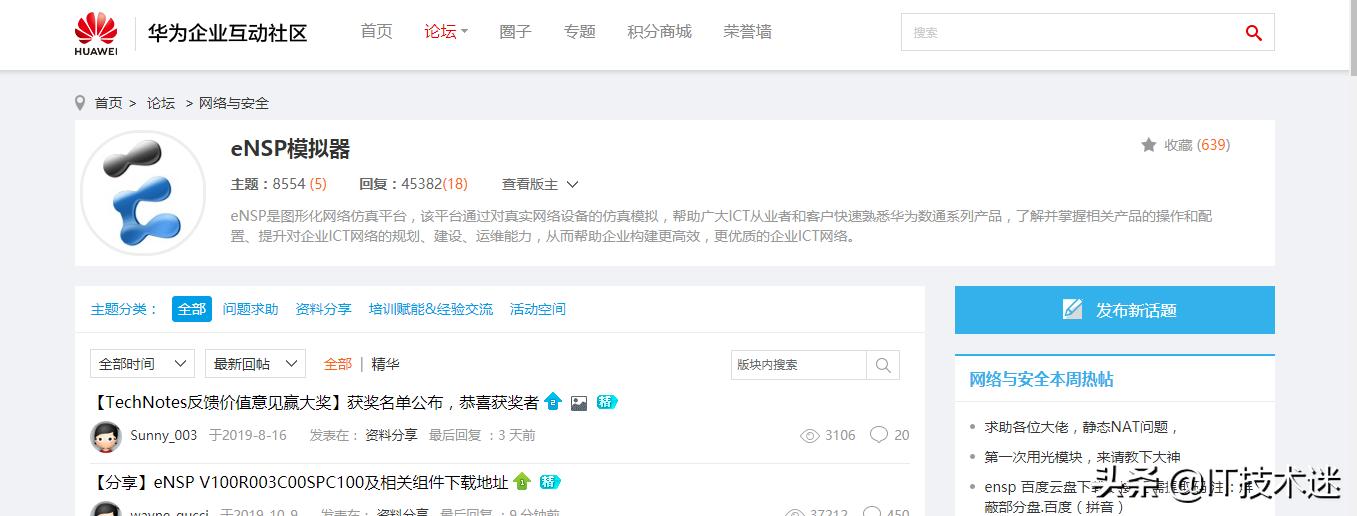The image size is (1357, 516).
Task: Click the 精 badge on eNSP V100R003 post
Action: pos(550,481)
